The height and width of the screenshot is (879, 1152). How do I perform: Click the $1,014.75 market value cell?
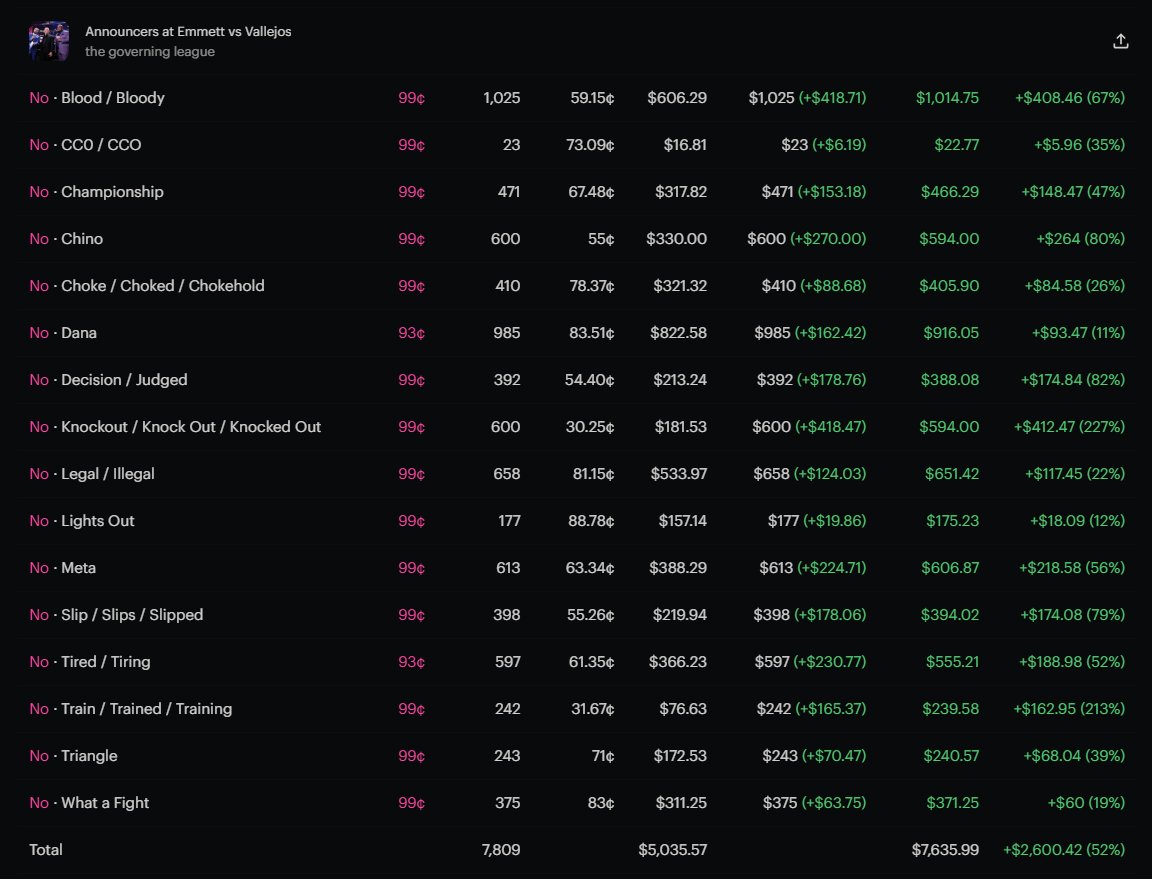pos(947,98)
